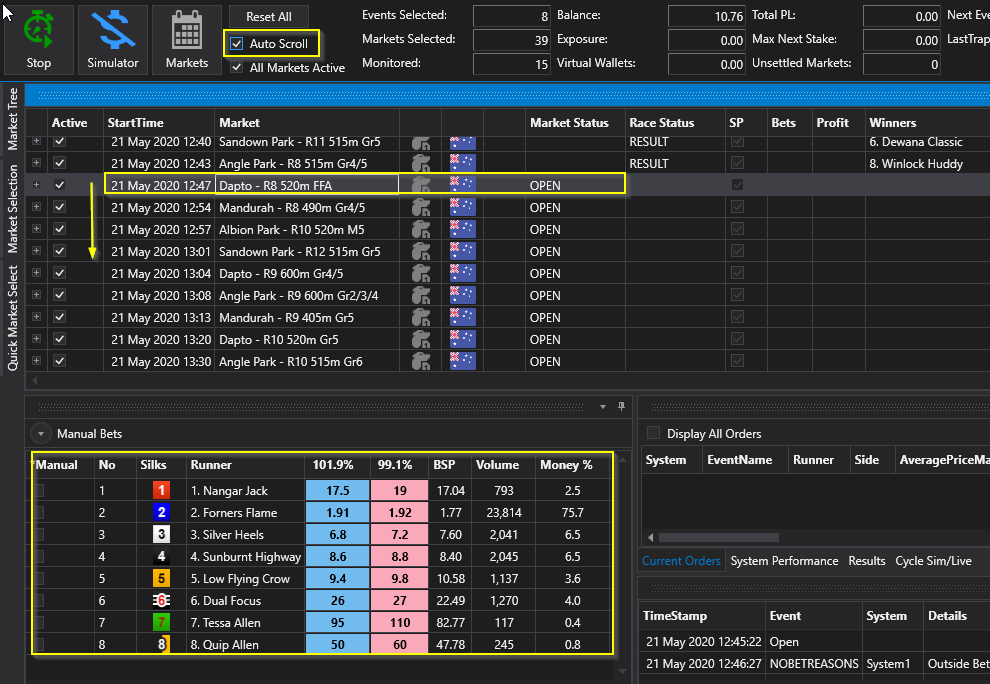Toggle Active checkbox for Dapto R8 520m FFA

60,185
